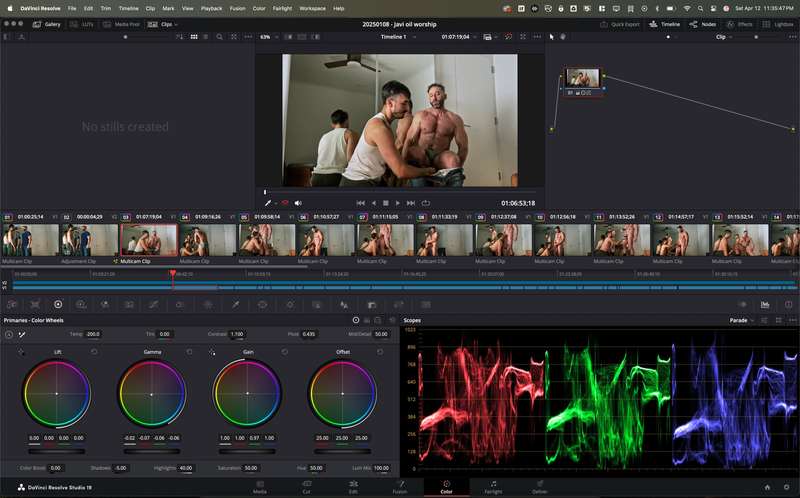
Task: Open the Parade scope type dropdown
Action: point(742,320)
